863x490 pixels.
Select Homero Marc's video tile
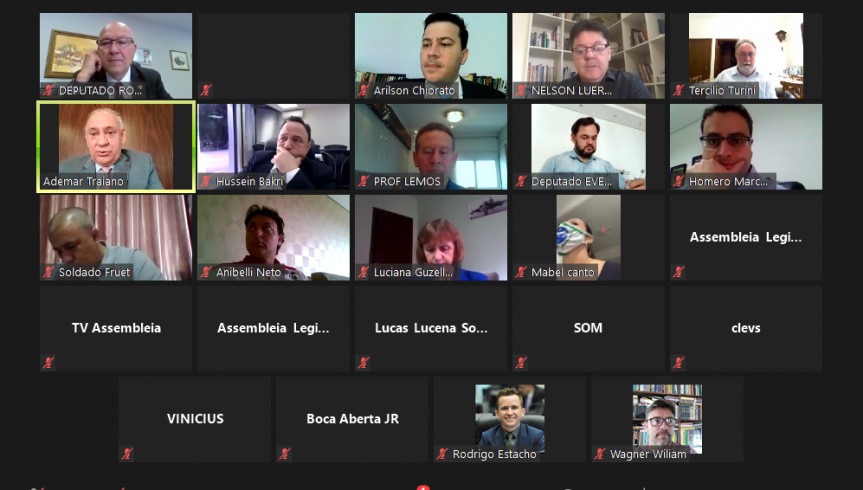tap(746, 146)
